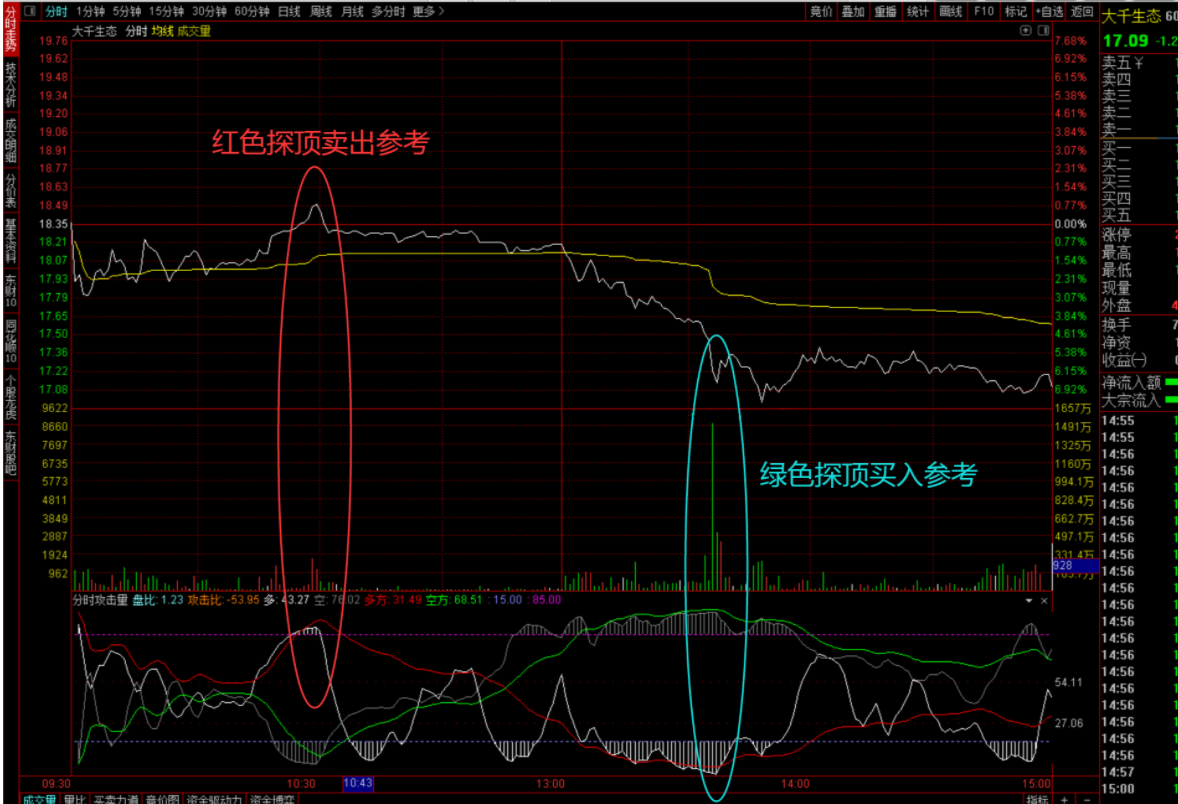Switch to the 5分钟 chart
The image size is (1178, 804).
[127, 11]
